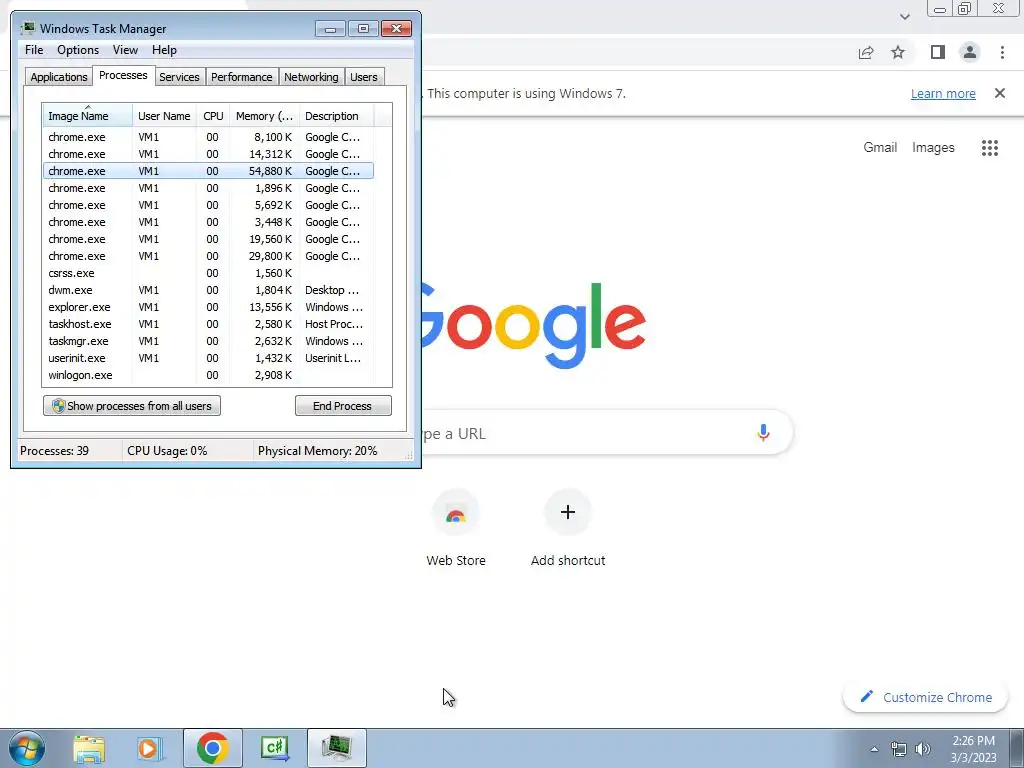Open Windows Explorer from taskbar
The image size is (1024, 768).
[89, 748]
